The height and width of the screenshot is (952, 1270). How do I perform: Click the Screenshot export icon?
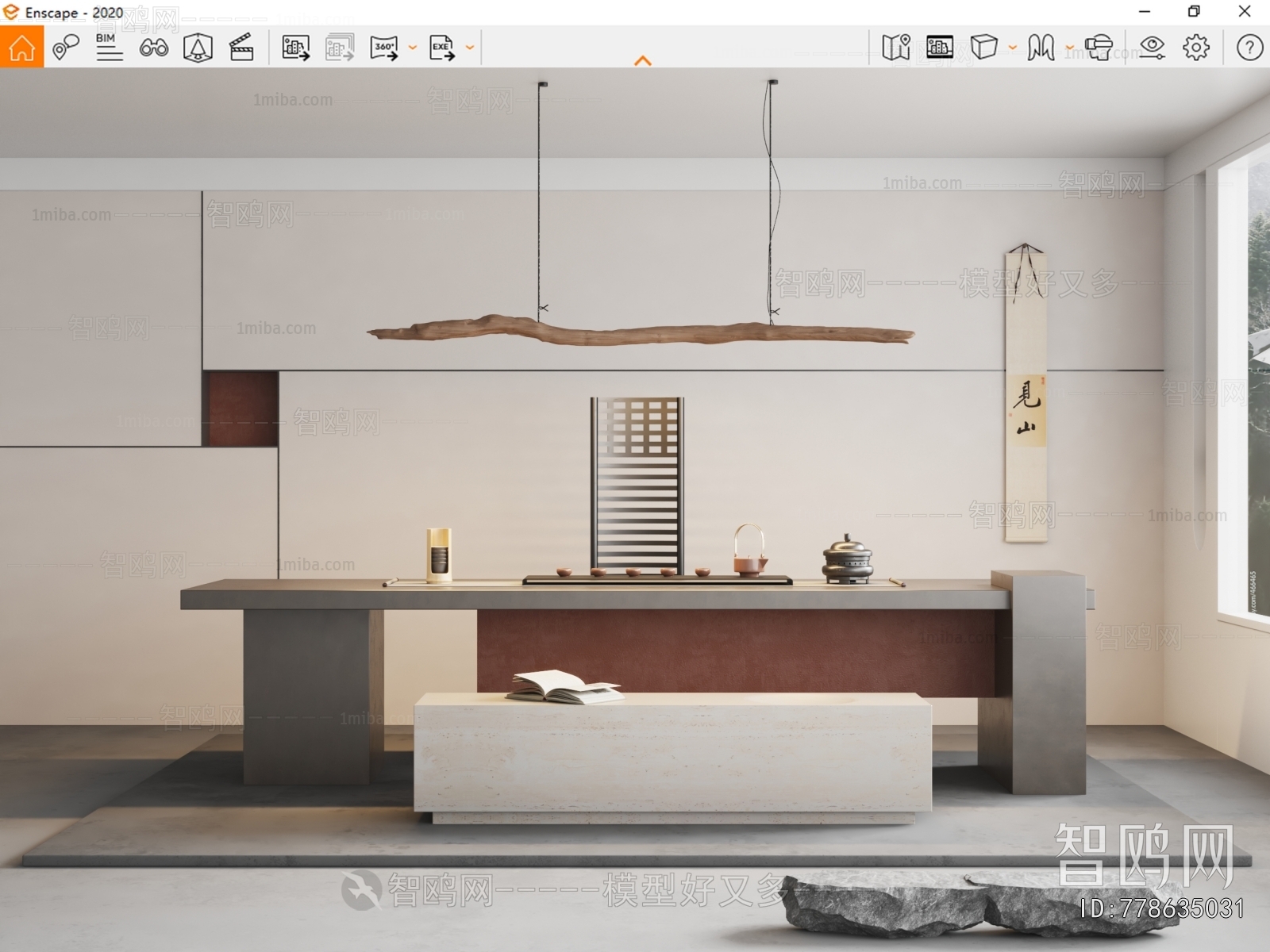click(x=295, y=48)
